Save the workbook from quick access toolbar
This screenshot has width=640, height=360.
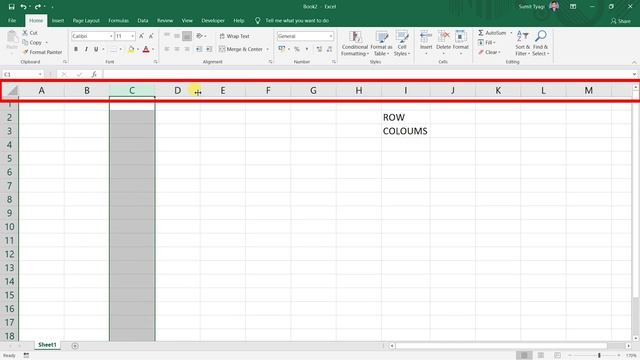[11, 7]
